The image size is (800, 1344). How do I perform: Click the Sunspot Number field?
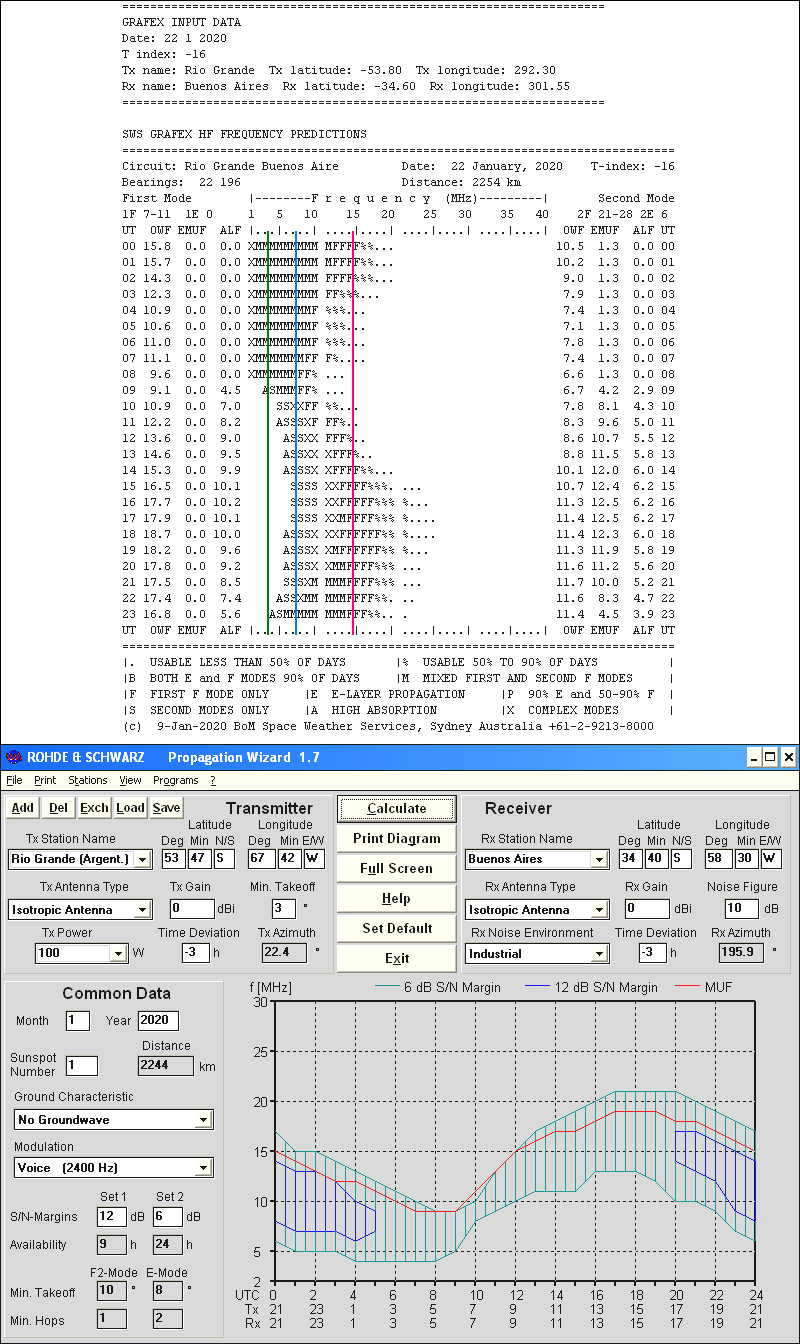pos(82,1066)
